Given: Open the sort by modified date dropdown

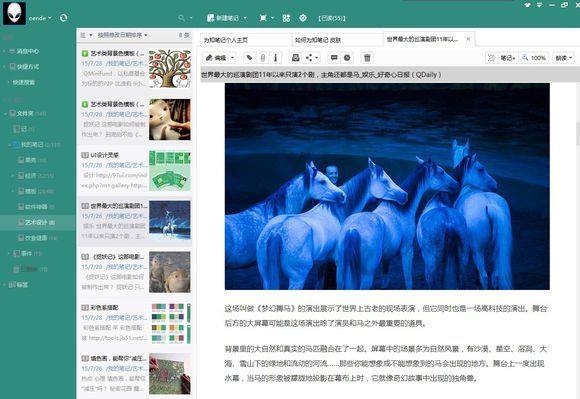Looking at the screenshot, I should 122,35.
